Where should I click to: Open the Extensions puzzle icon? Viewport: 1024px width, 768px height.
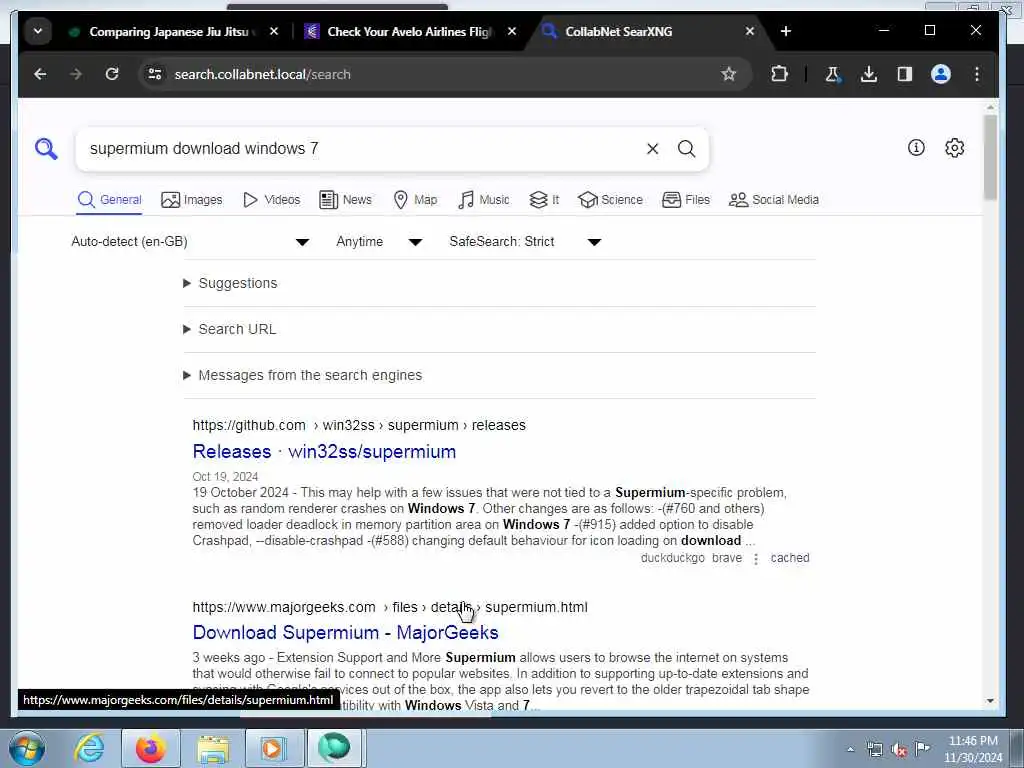779,74
